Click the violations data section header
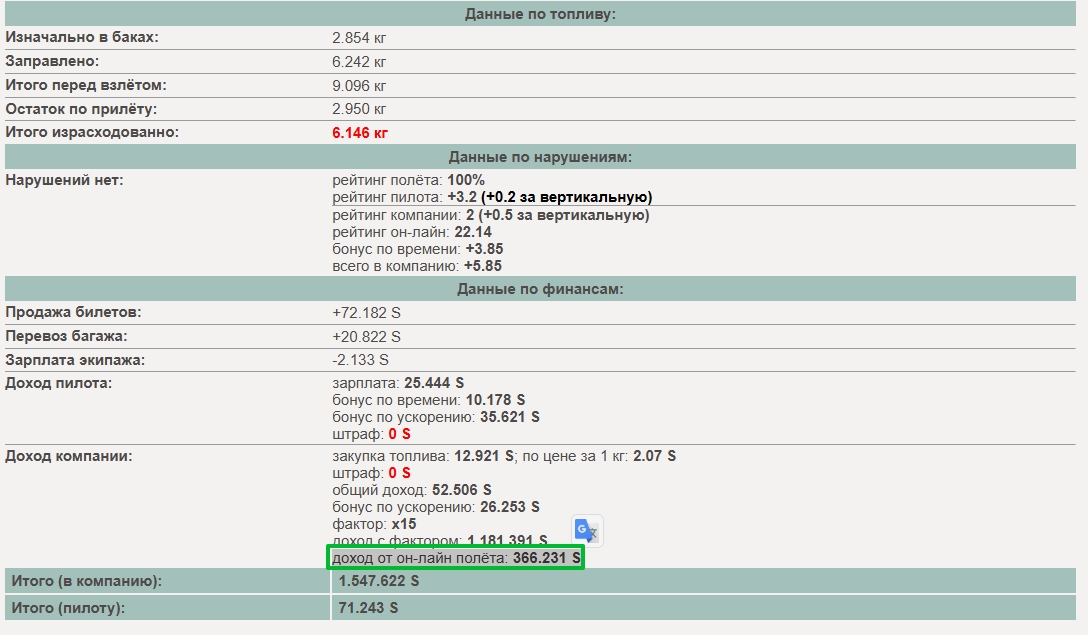 [540, 157]
